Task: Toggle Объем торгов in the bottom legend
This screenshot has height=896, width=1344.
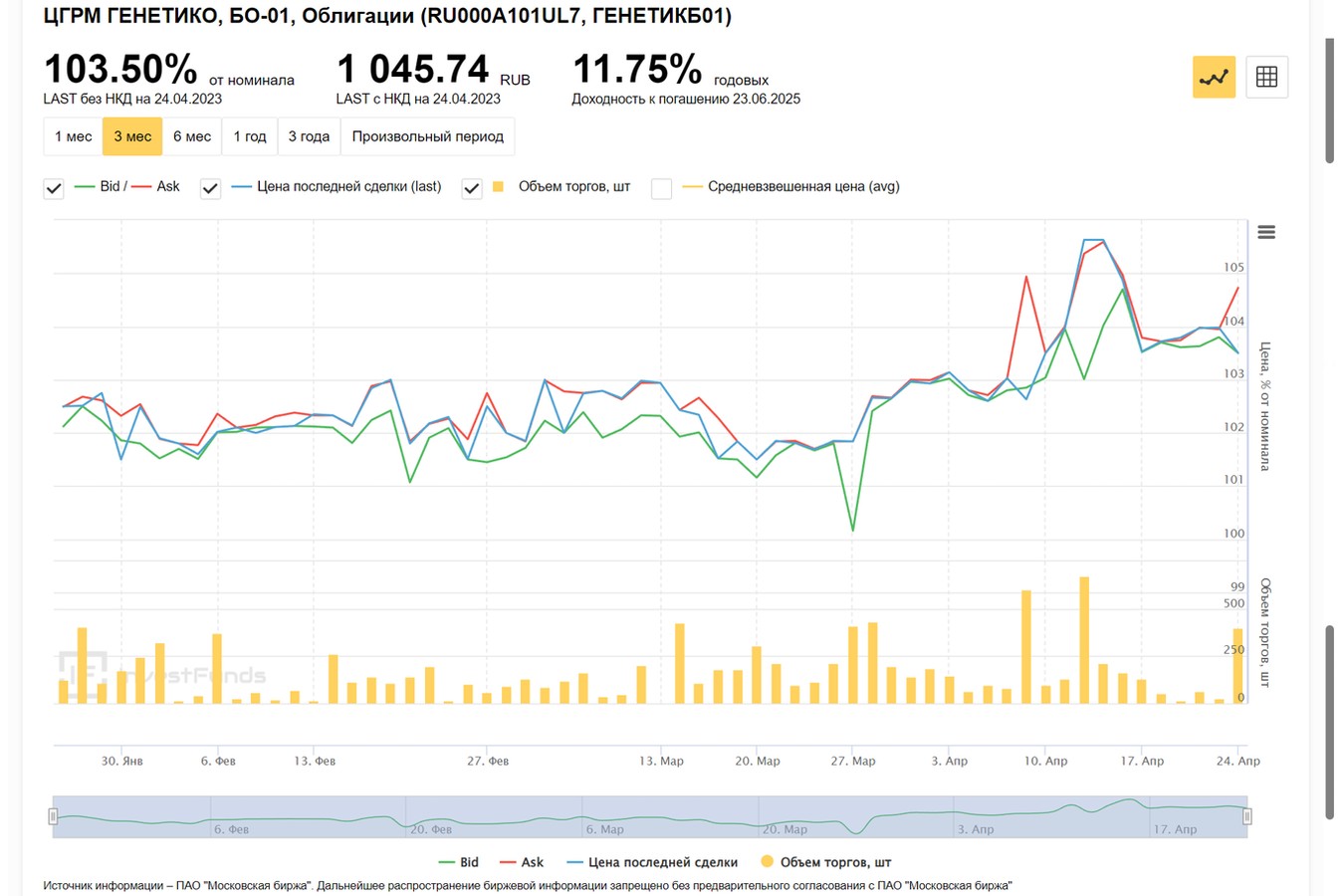Action: [x=825, y=862]
